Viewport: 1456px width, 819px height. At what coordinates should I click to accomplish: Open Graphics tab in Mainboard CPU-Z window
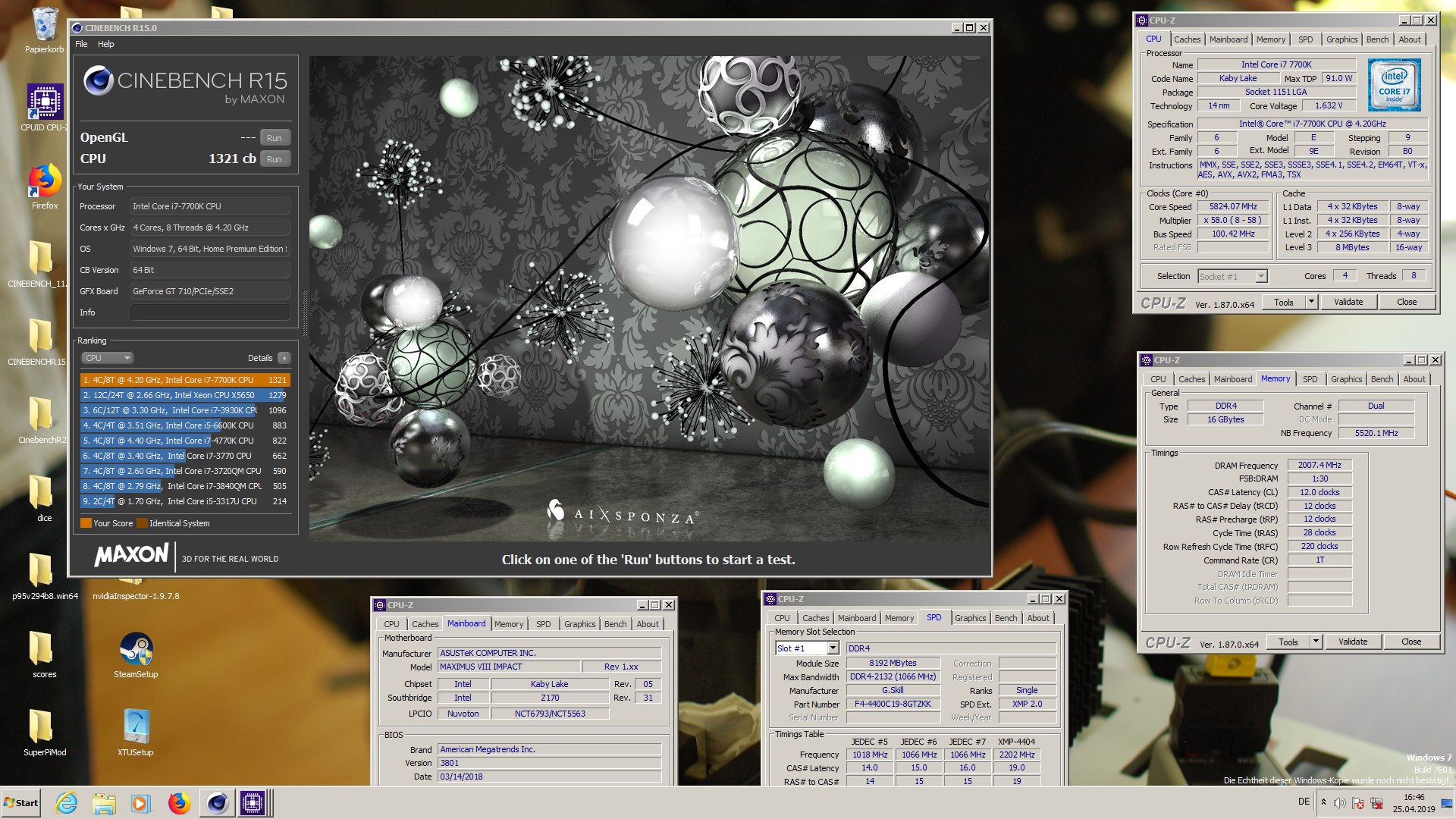coord(579,624)
